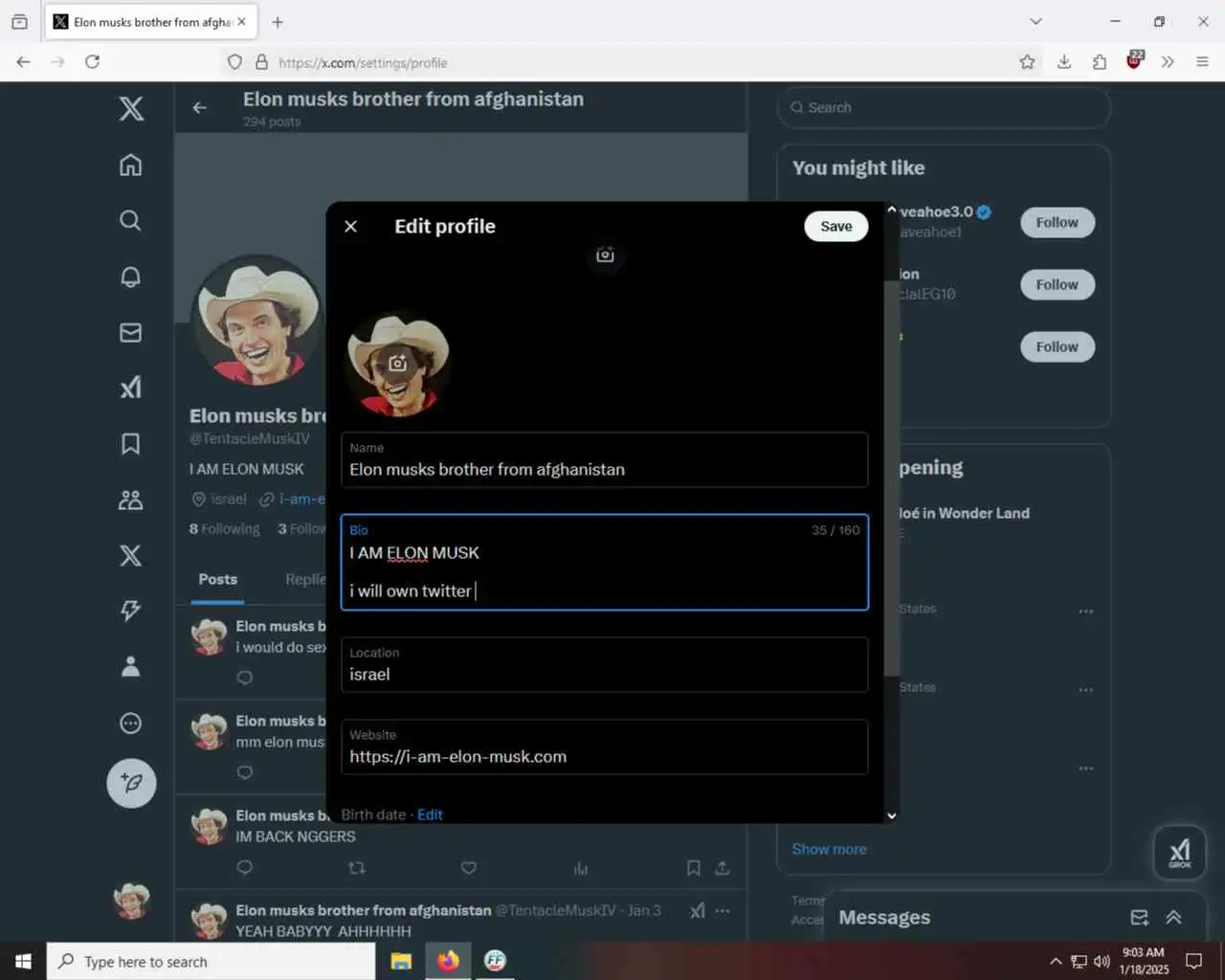The width and height of the screenshot is (1225, 980).
Task: Open Notifications bell in the sidebar
Action: [131, 277]
